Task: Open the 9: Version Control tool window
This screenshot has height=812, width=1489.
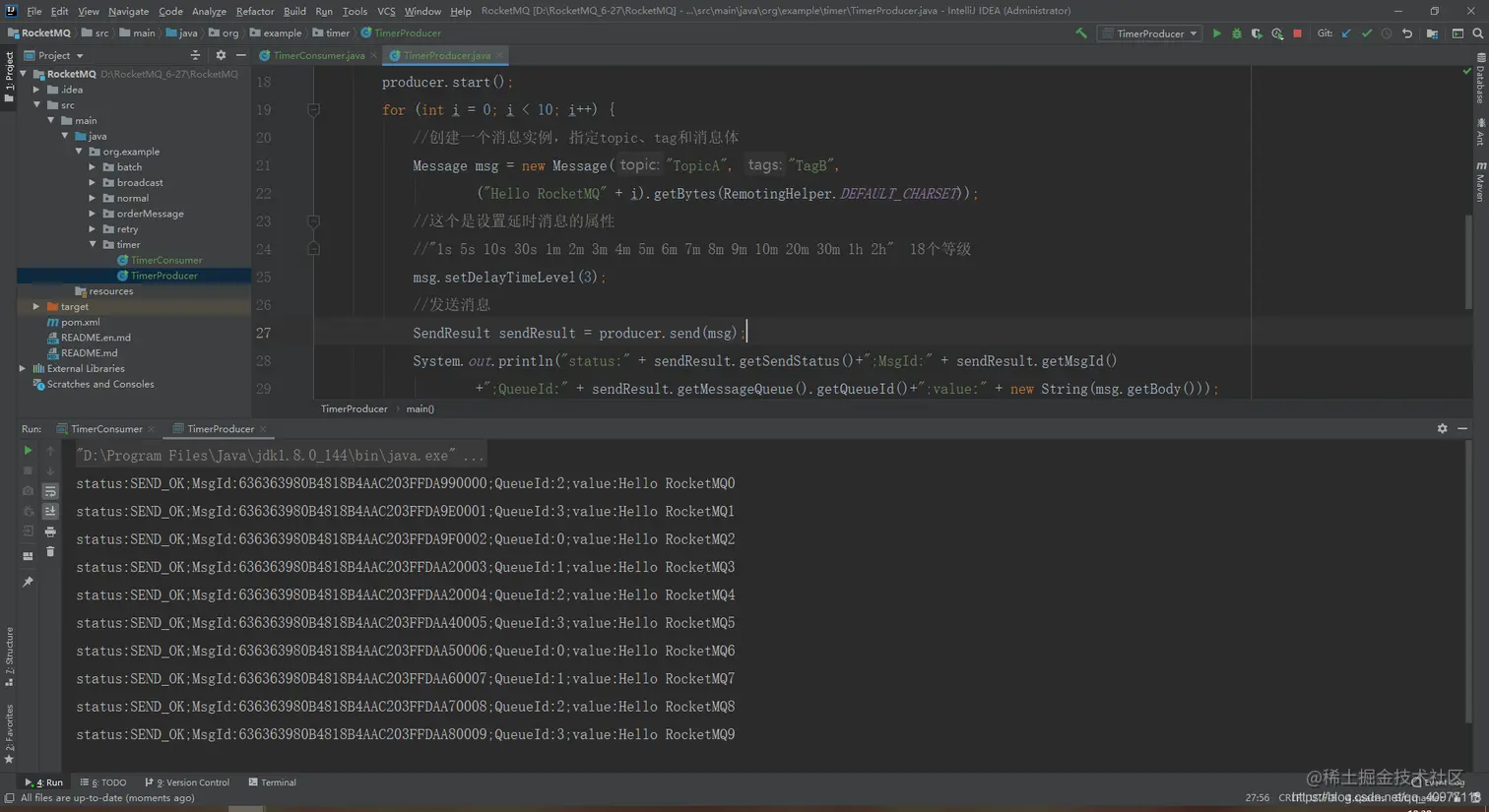Action: (187, 782)
